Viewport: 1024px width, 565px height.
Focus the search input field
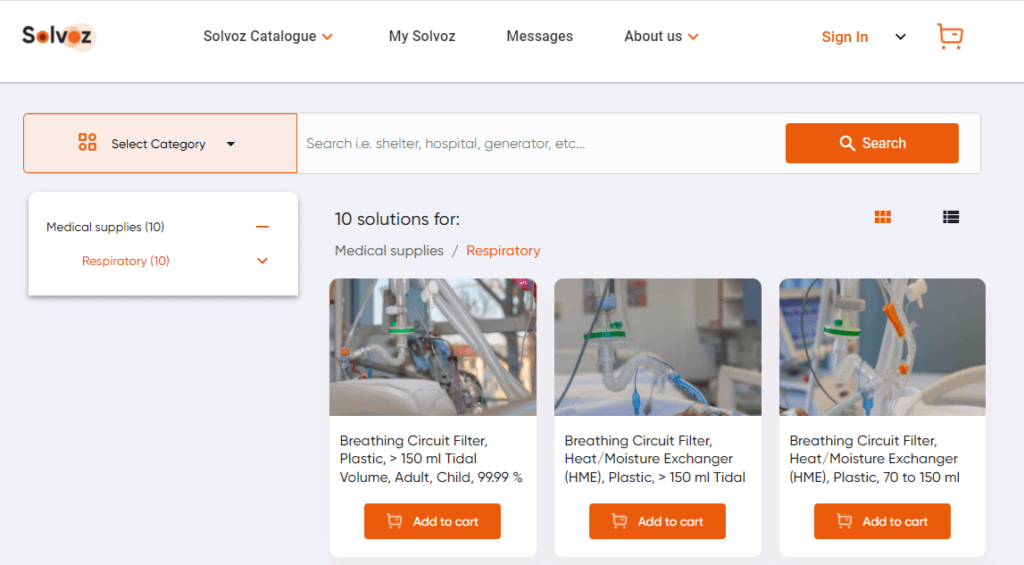pos(540,143)
